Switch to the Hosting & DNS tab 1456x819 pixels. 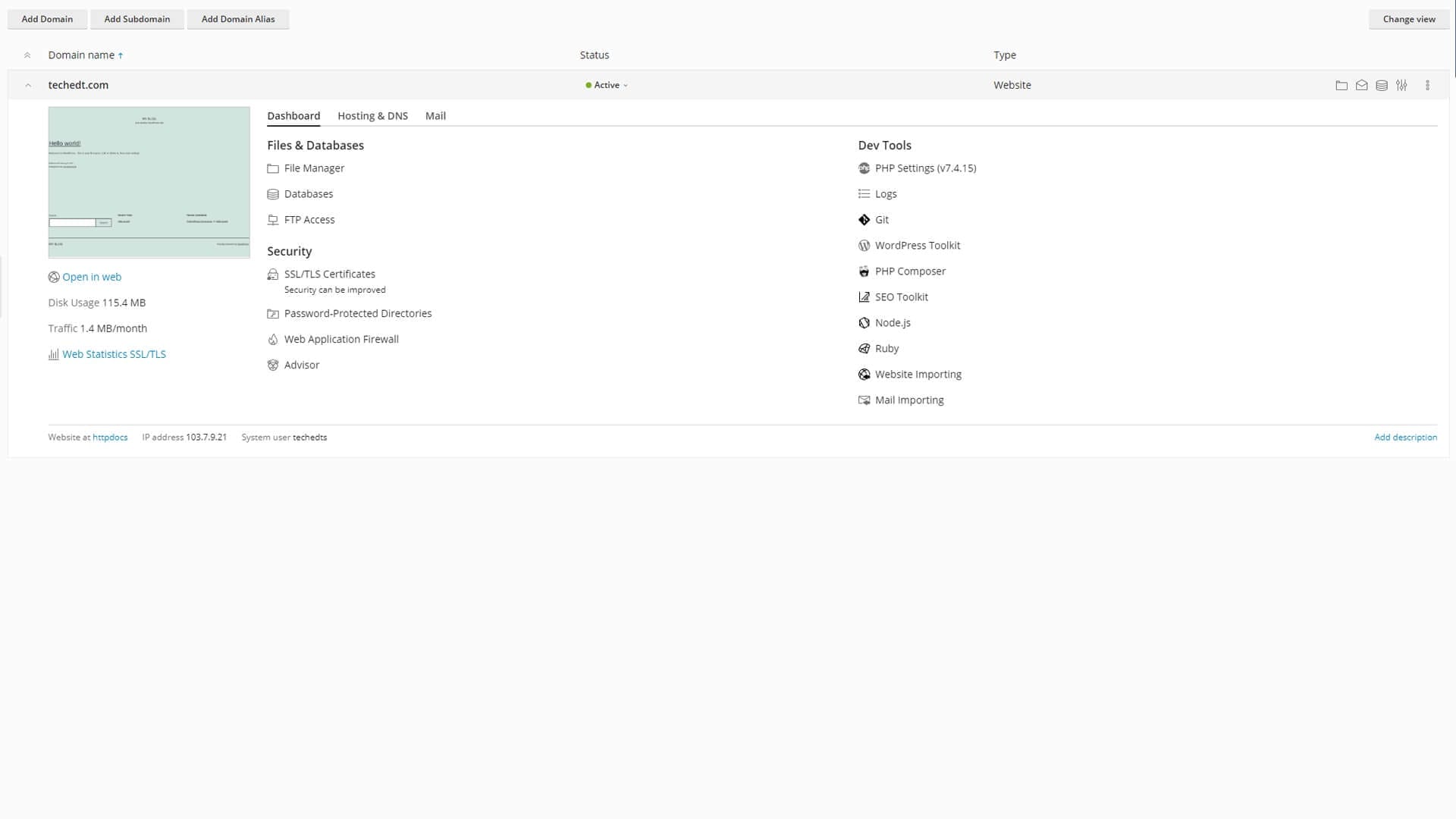click(x=372, y=116)
